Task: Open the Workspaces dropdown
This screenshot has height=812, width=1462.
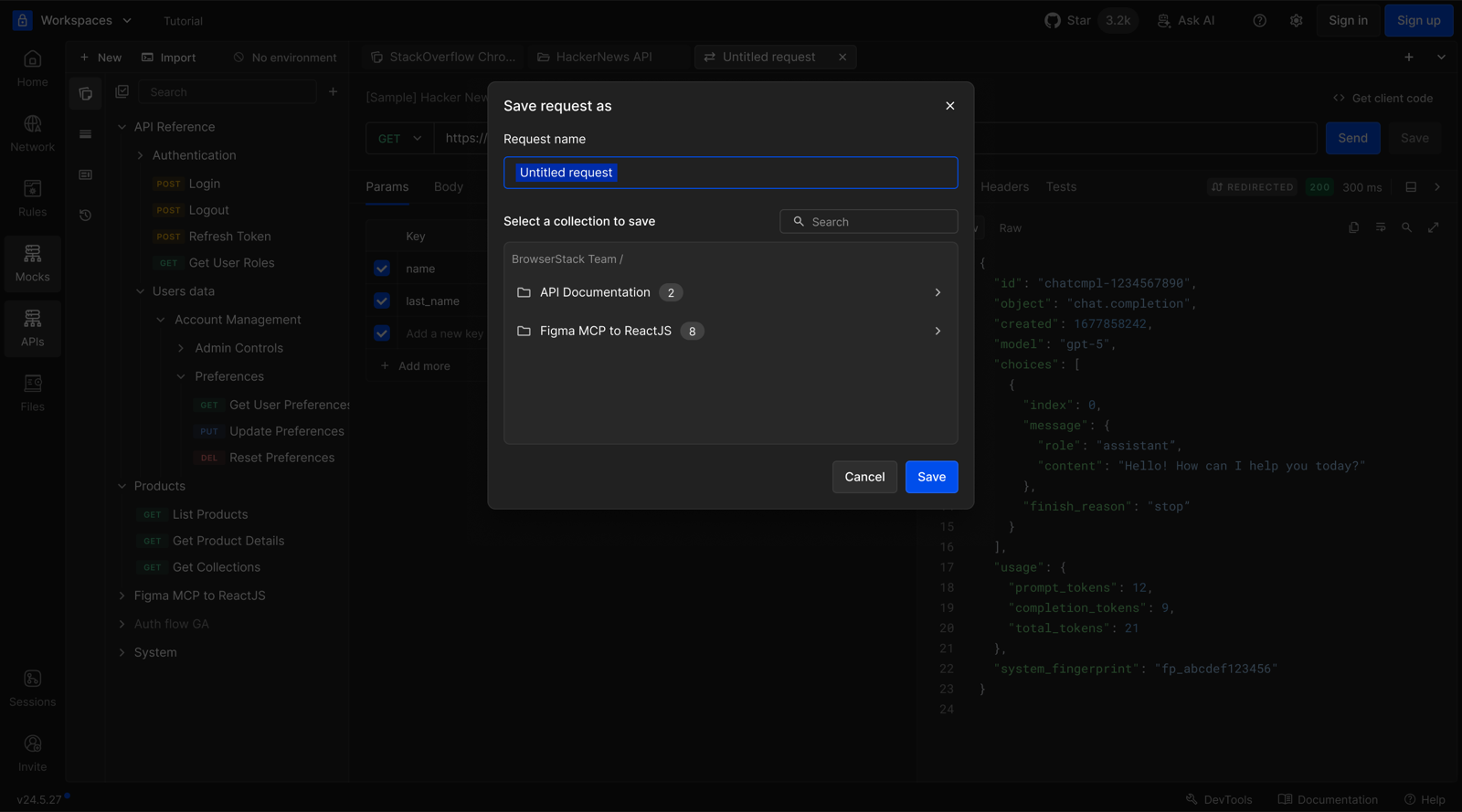Action: [73, 20]
